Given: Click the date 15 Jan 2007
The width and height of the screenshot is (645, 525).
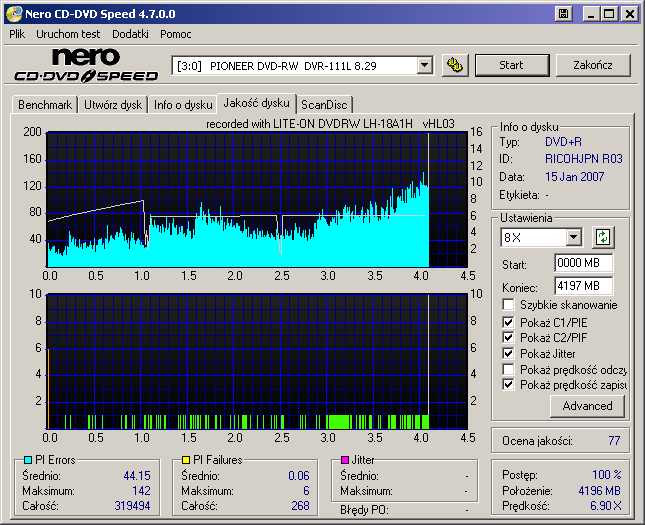Looking at the screenshot, I should pos(574,177).
